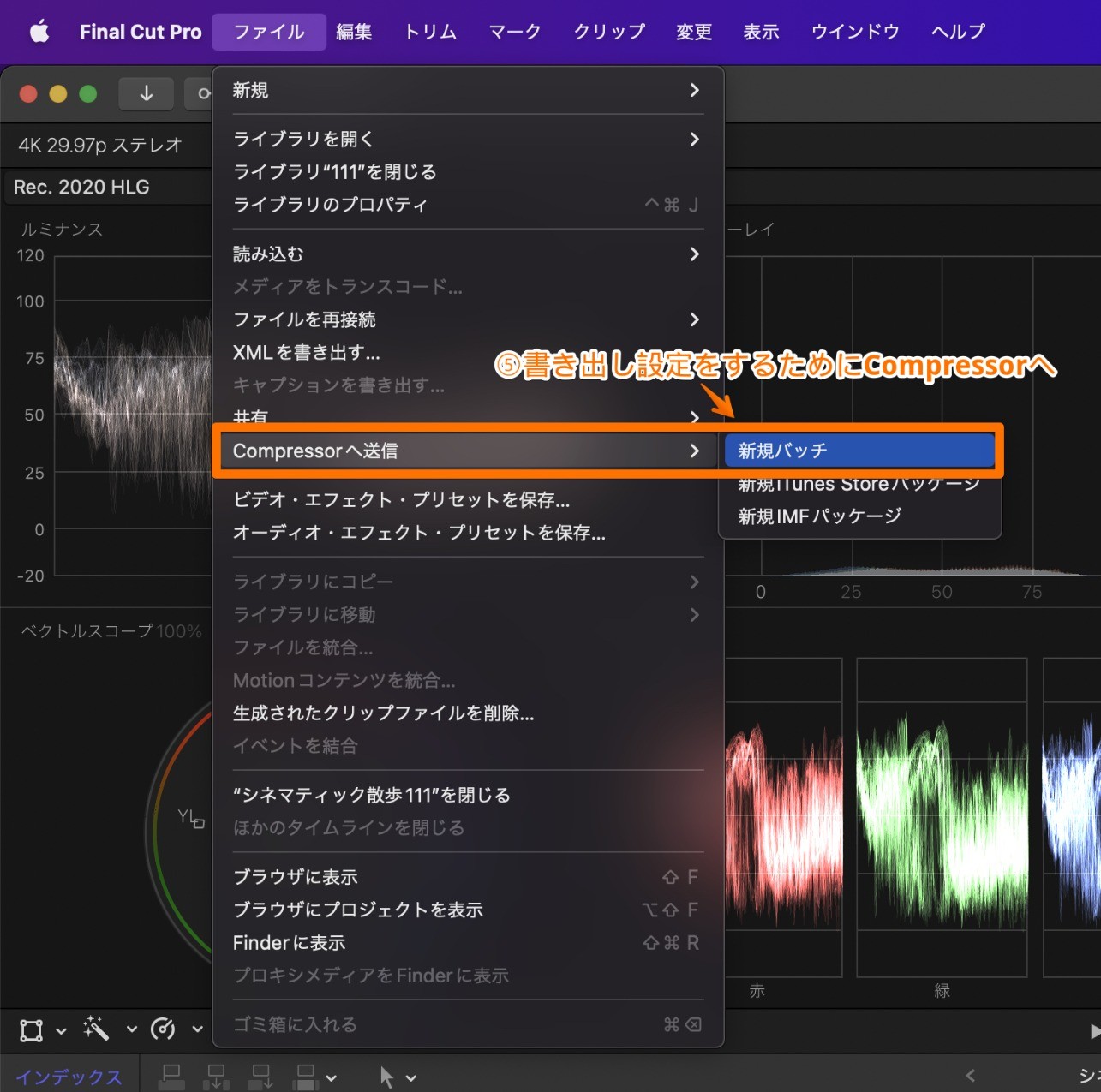This screenshot has height=1092, width=1101.
Task: Open the retime options dropdown chevron
Action: pyautogui.click(x=197, y=1030)
